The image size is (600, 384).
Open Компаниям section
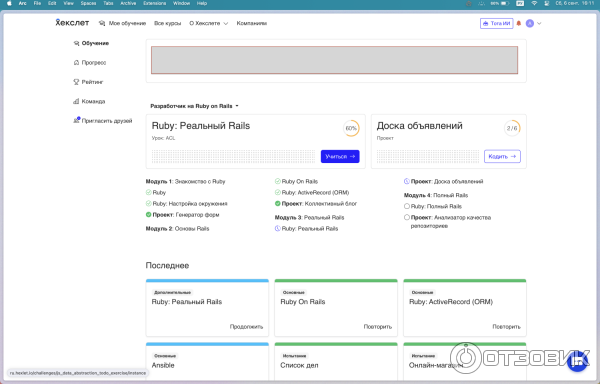point(251,23)
